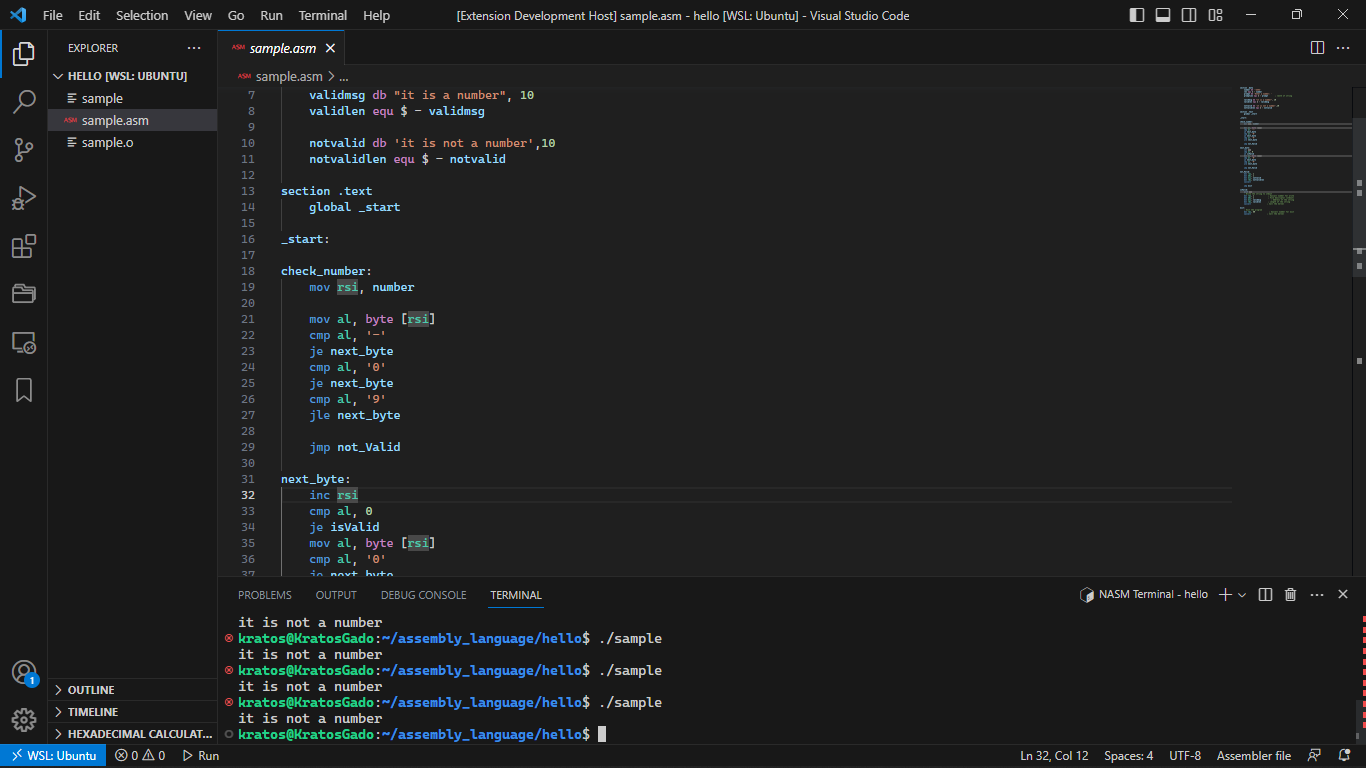
Task: Open the Bookmarks view icon
Action: (x=24, y=390)
